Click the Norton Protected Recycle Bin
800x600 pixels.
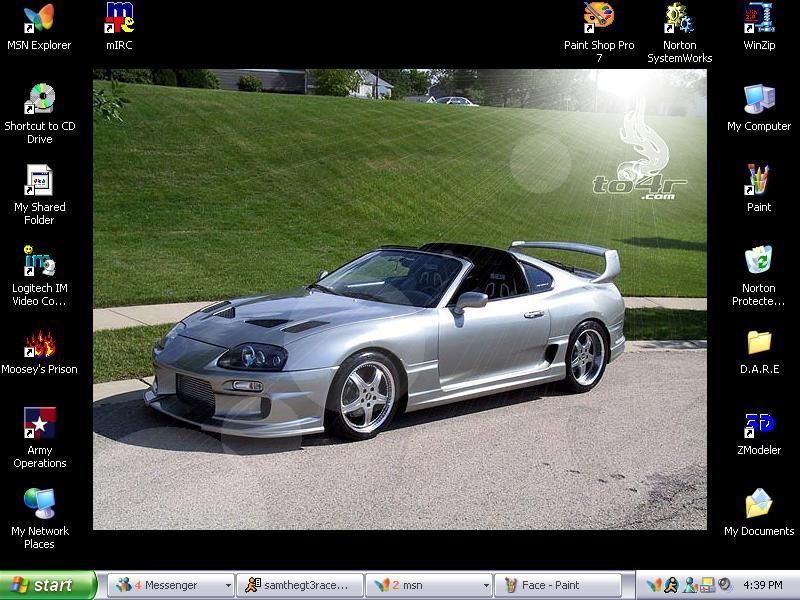[759, 262]
